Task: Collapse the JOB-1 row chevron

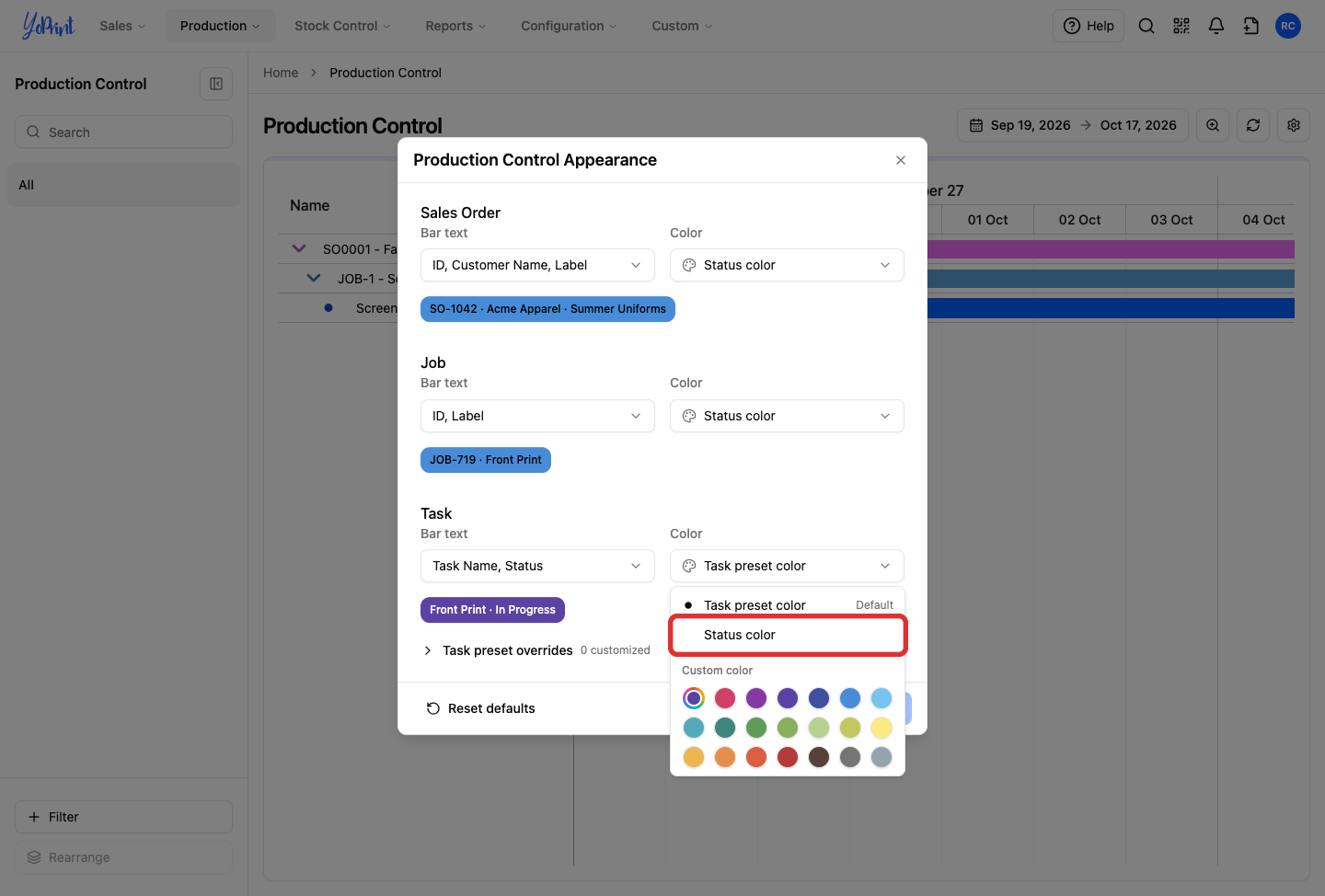Action: (x=314, y=278)
